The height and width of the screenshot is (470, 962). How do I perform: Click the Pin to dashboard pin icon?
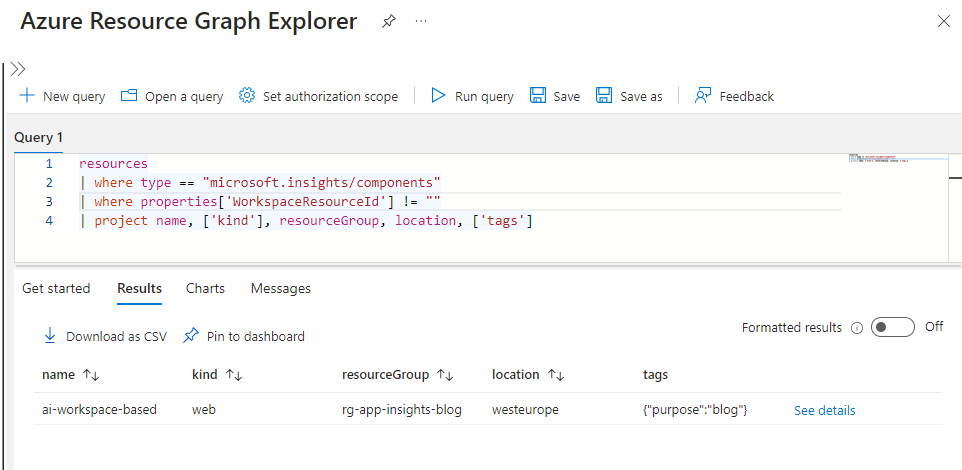point(191,336)
